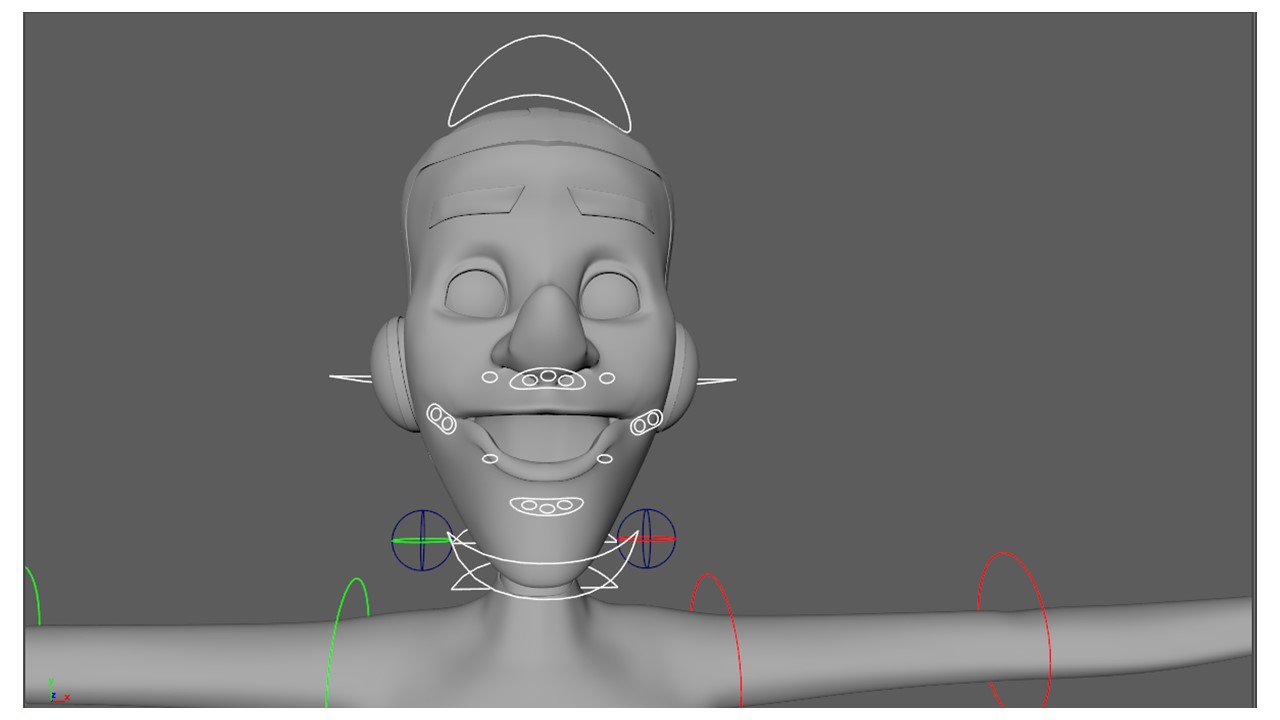
Task: Select the mouth corner control on screen right
Action: [646, 423]
